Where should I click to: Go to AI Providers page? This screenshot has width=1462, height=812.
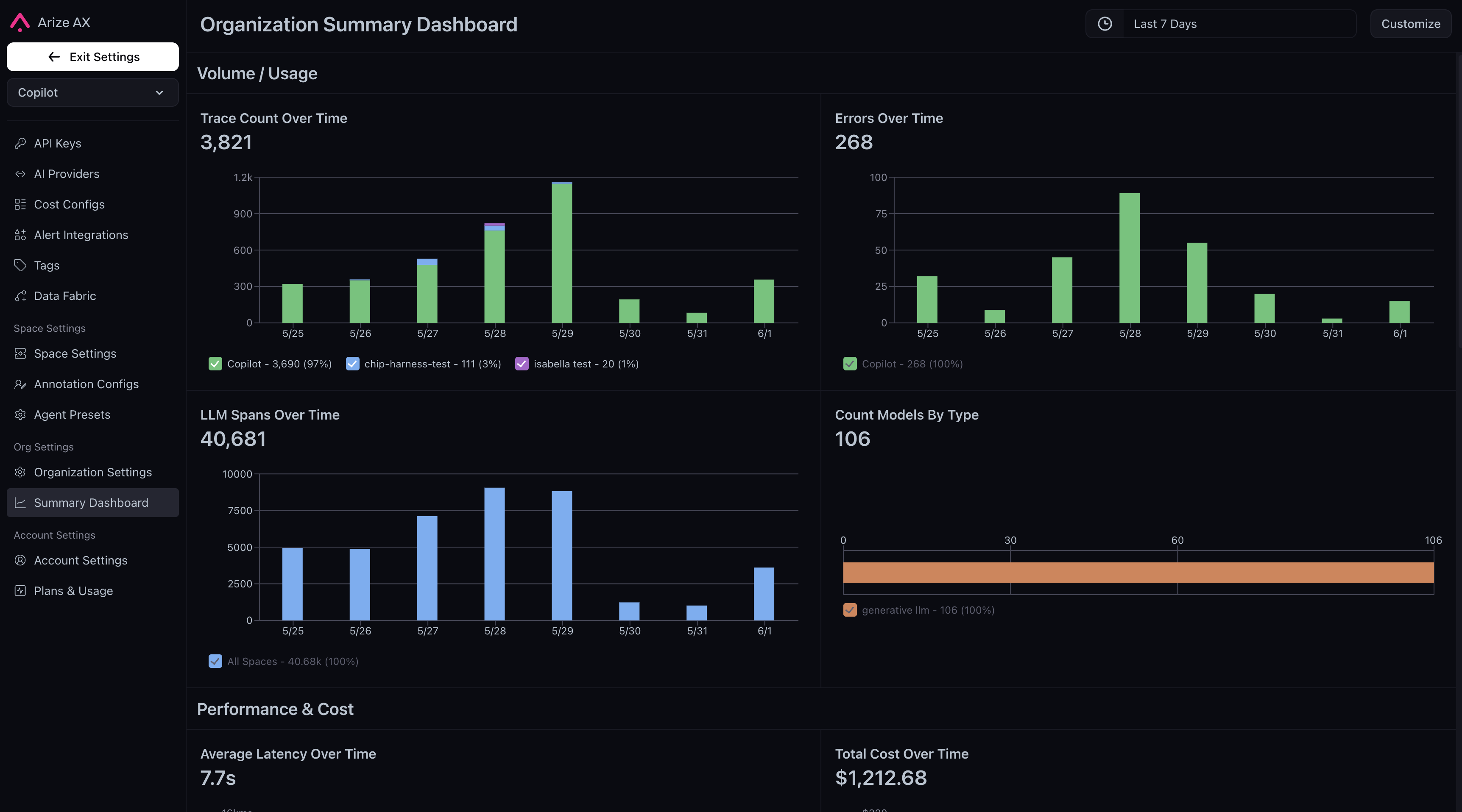(x=92, y=174)
